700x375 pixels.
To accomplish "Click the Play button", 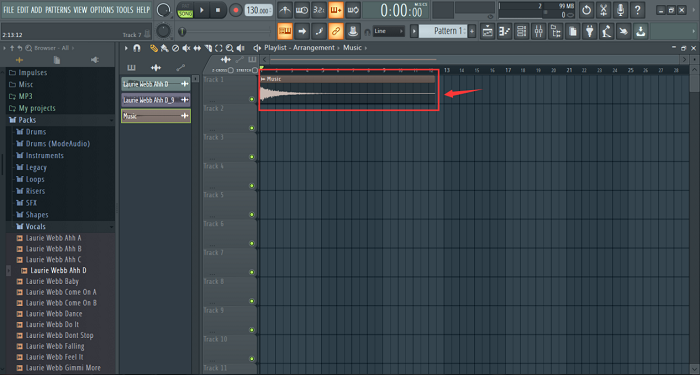I will 201,10.
